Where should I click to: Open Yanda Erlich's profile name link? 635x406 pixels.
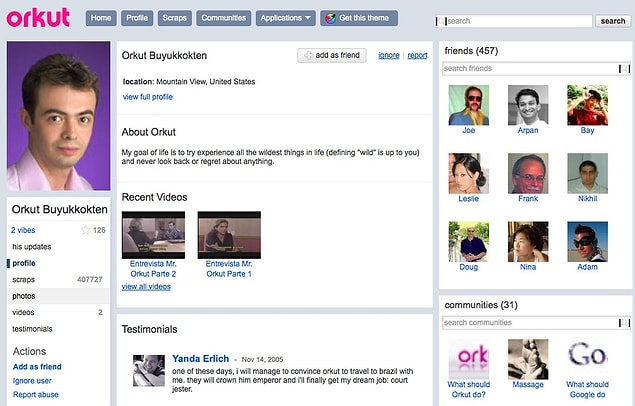click(x=200, y=359)
